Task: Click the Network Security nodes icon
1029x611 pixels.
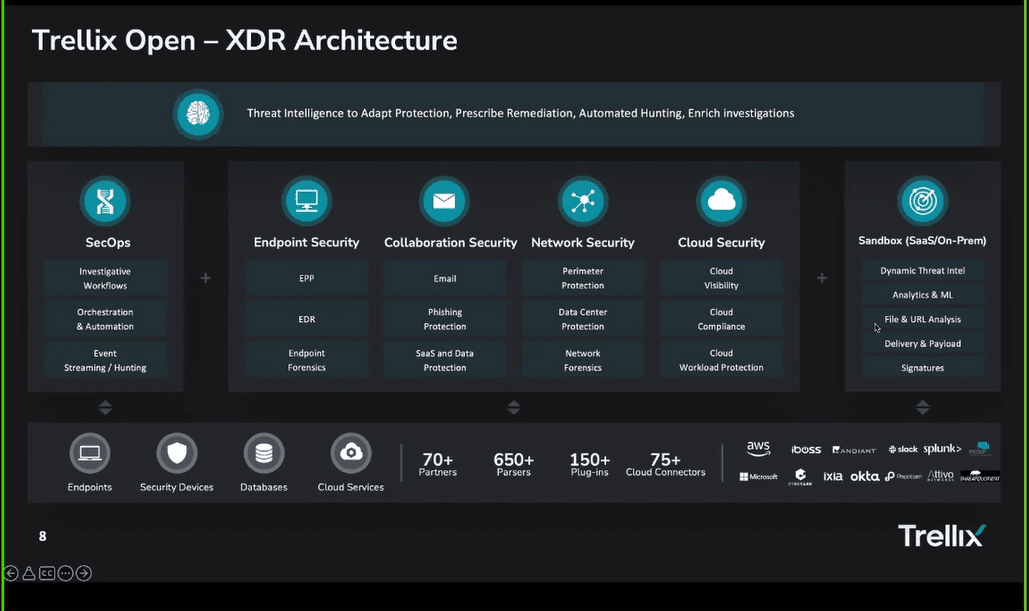Action: pos(582,202)
